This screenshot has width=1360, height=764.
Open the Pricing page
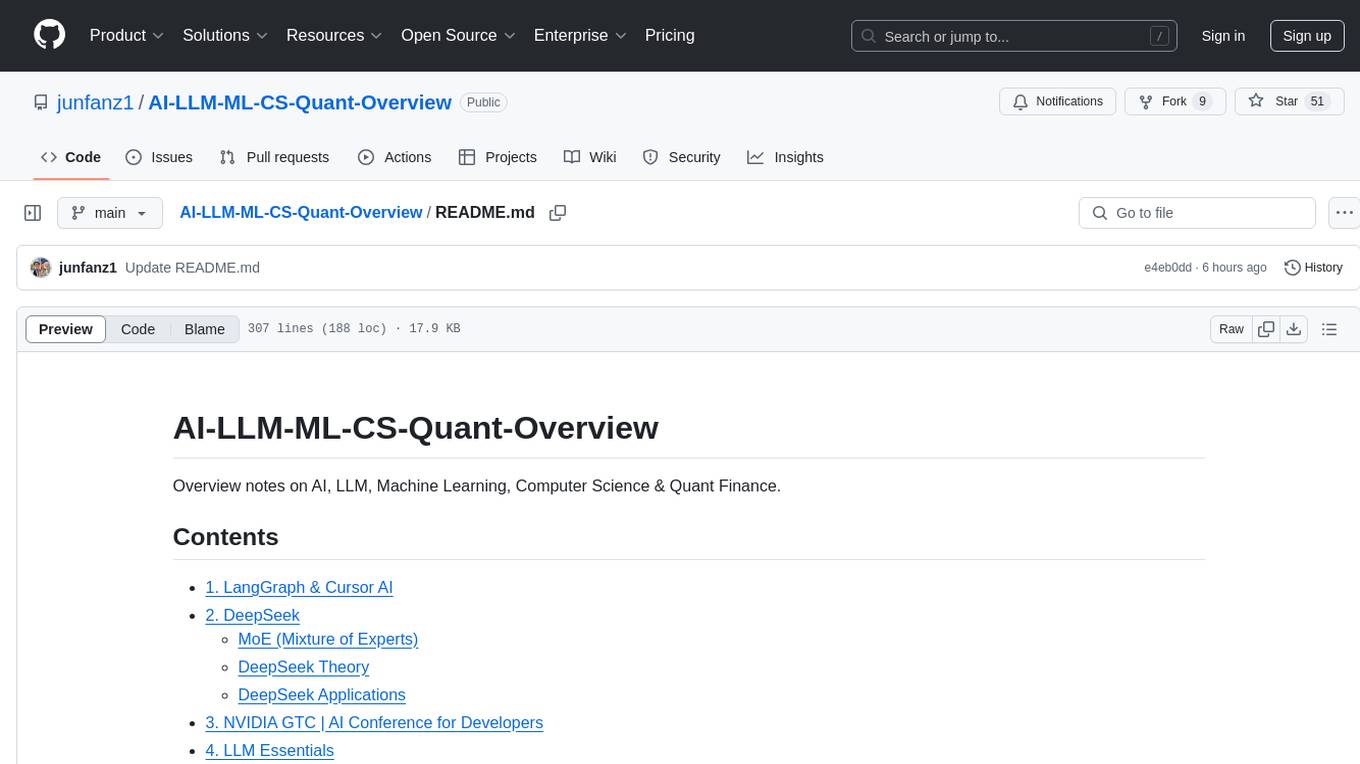[x=670, y=35]
